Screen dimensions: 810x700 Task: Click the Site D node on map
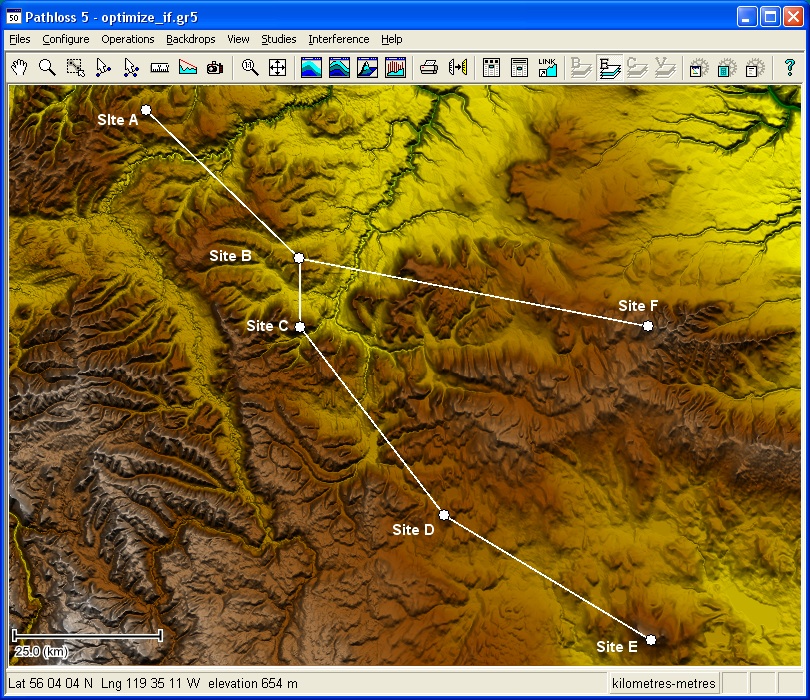(x=444, y=515)
